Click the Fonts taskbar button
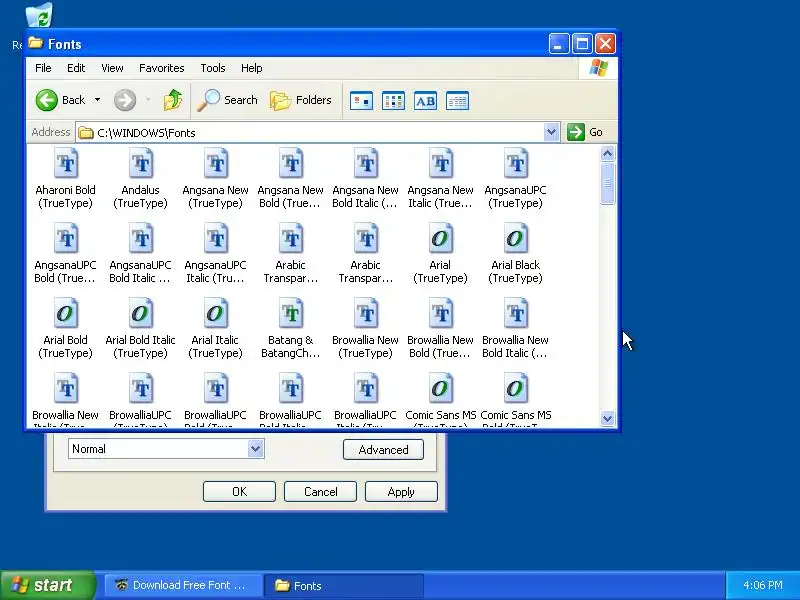Viewport: 800px width, 600px height. 344,585
